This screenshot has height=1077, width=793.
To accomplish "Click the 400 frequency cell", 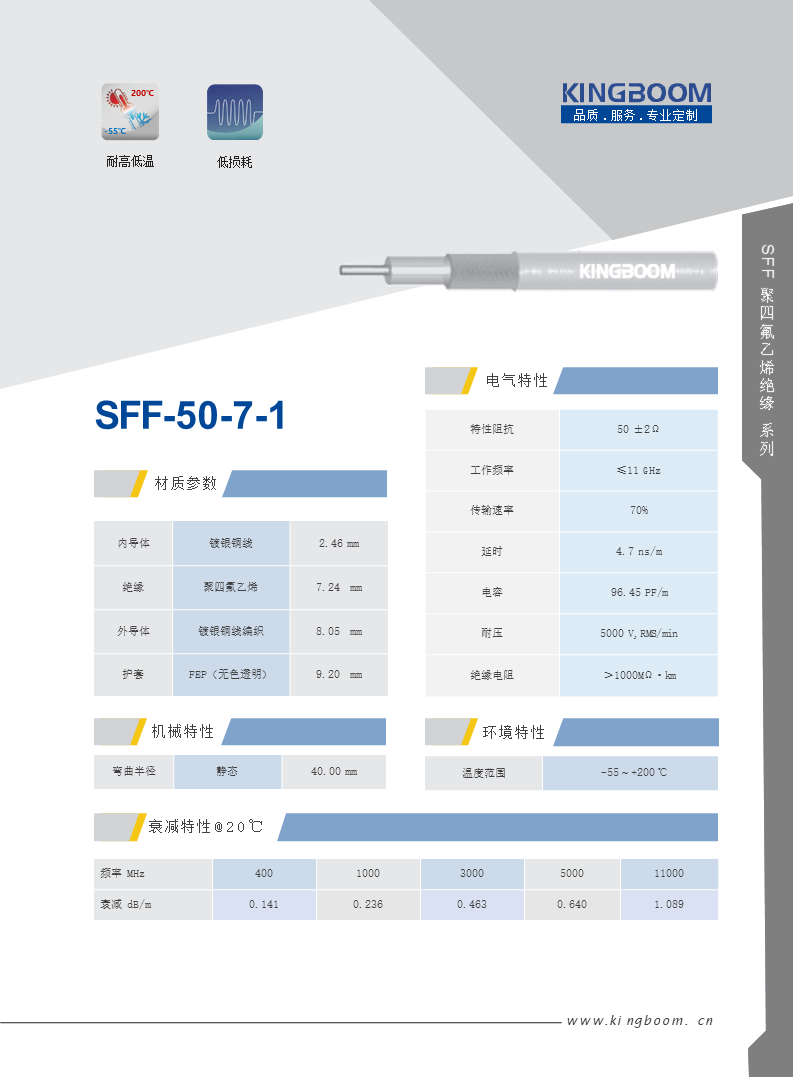I will 264,874.
